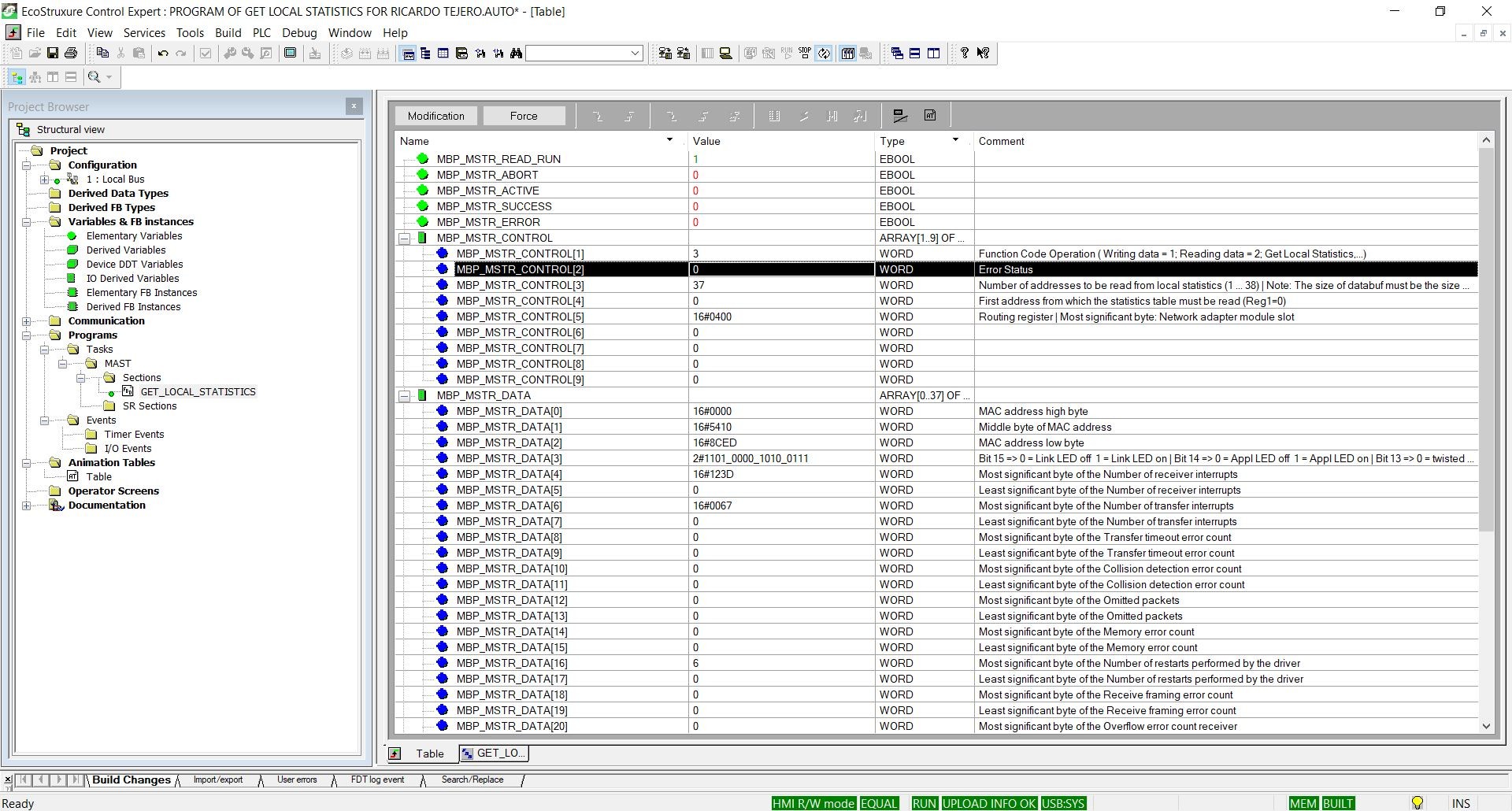1512x811 pixels.
Task: Click the AT icon in table toolbar
Action: (930, 116)
